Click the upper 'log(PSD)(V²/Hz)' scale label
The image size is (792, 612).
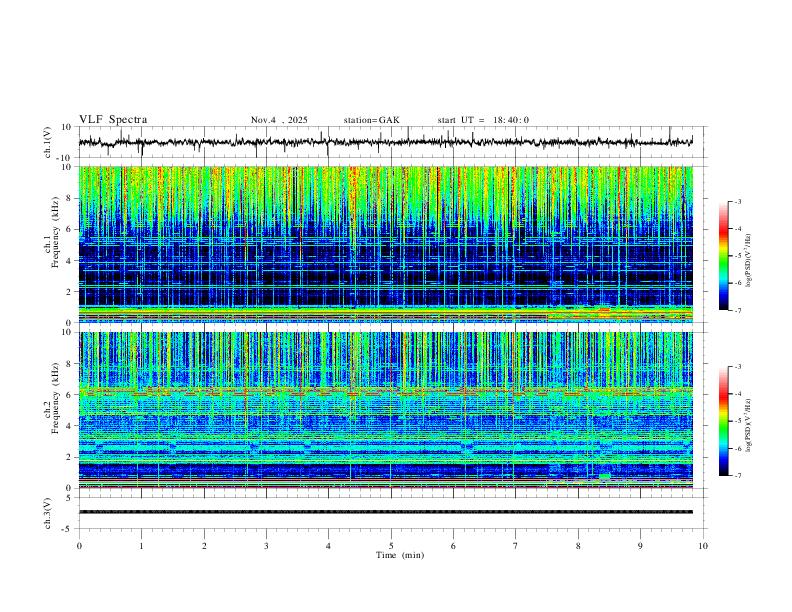point(749,261)
